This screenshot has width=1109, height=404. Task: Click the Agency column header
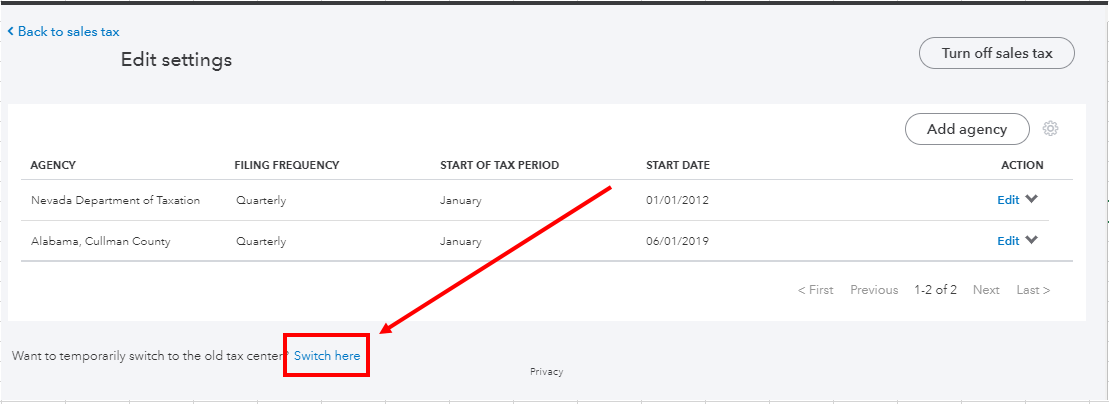(x=53, y=165)
